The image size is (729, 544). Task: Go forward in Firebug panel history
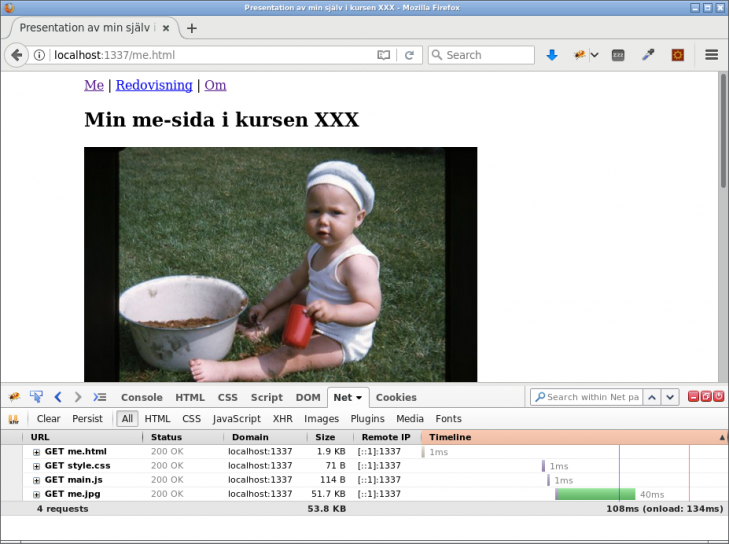click(78, 397)
